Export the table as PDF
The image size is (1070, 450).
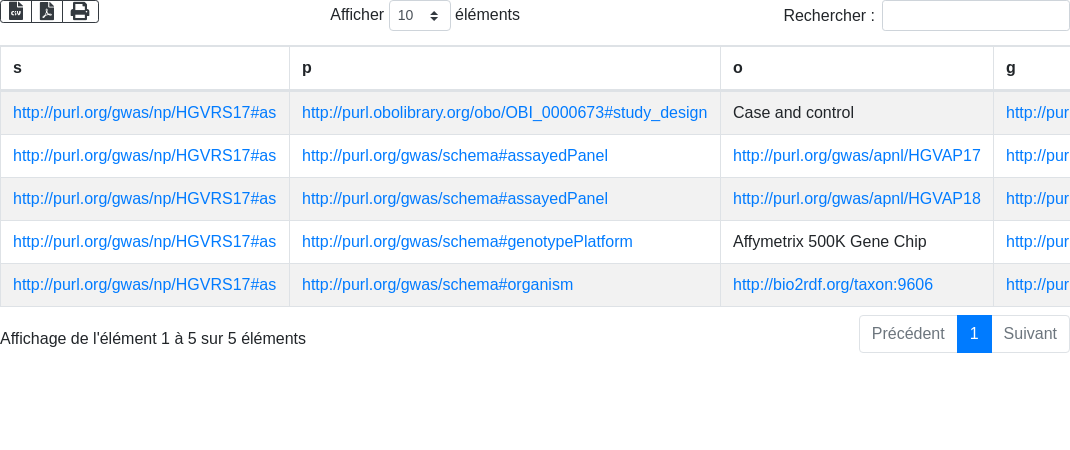coord(47,11)
